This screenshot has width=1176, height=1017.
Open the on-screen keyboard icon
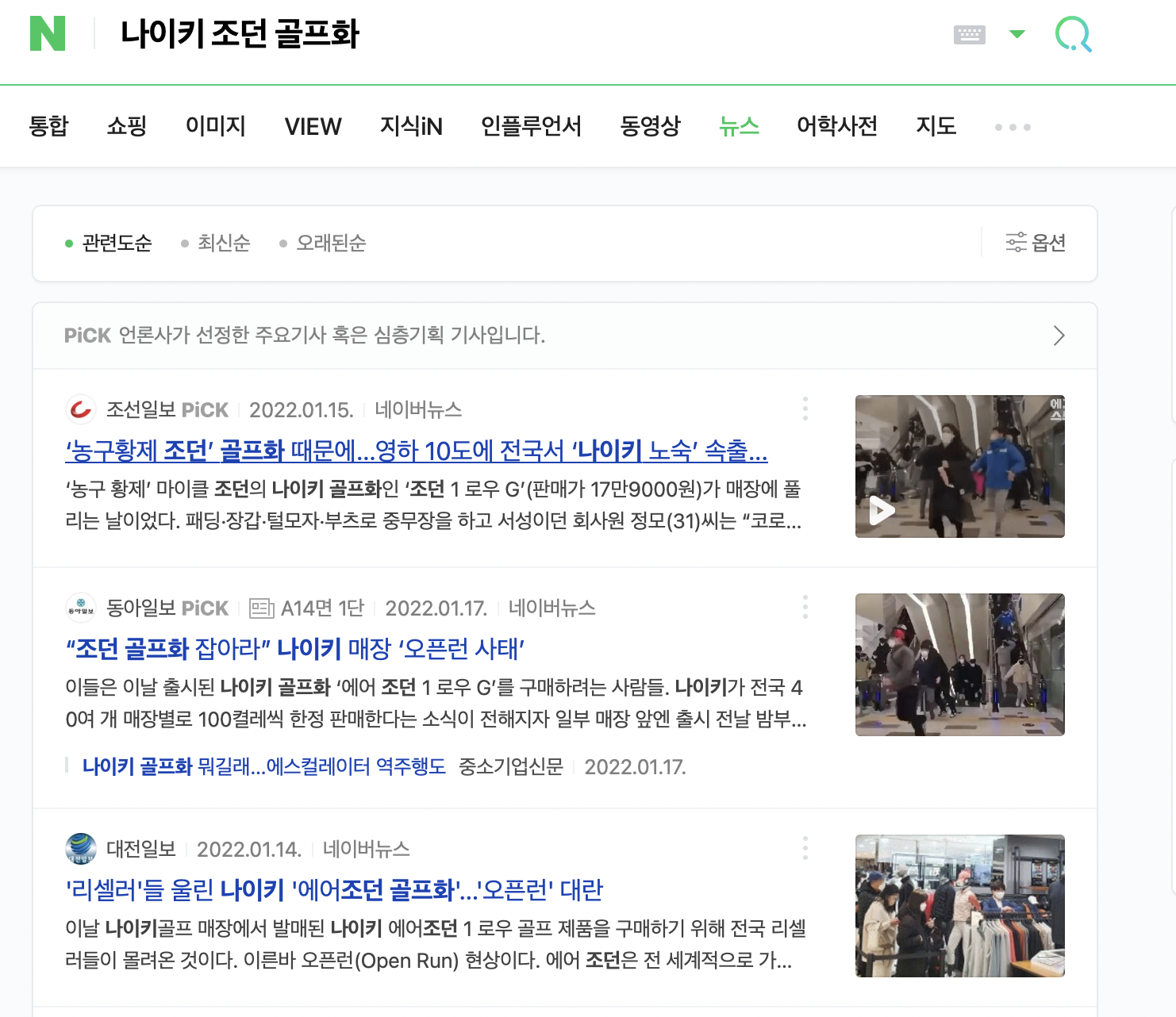[969, 34]
